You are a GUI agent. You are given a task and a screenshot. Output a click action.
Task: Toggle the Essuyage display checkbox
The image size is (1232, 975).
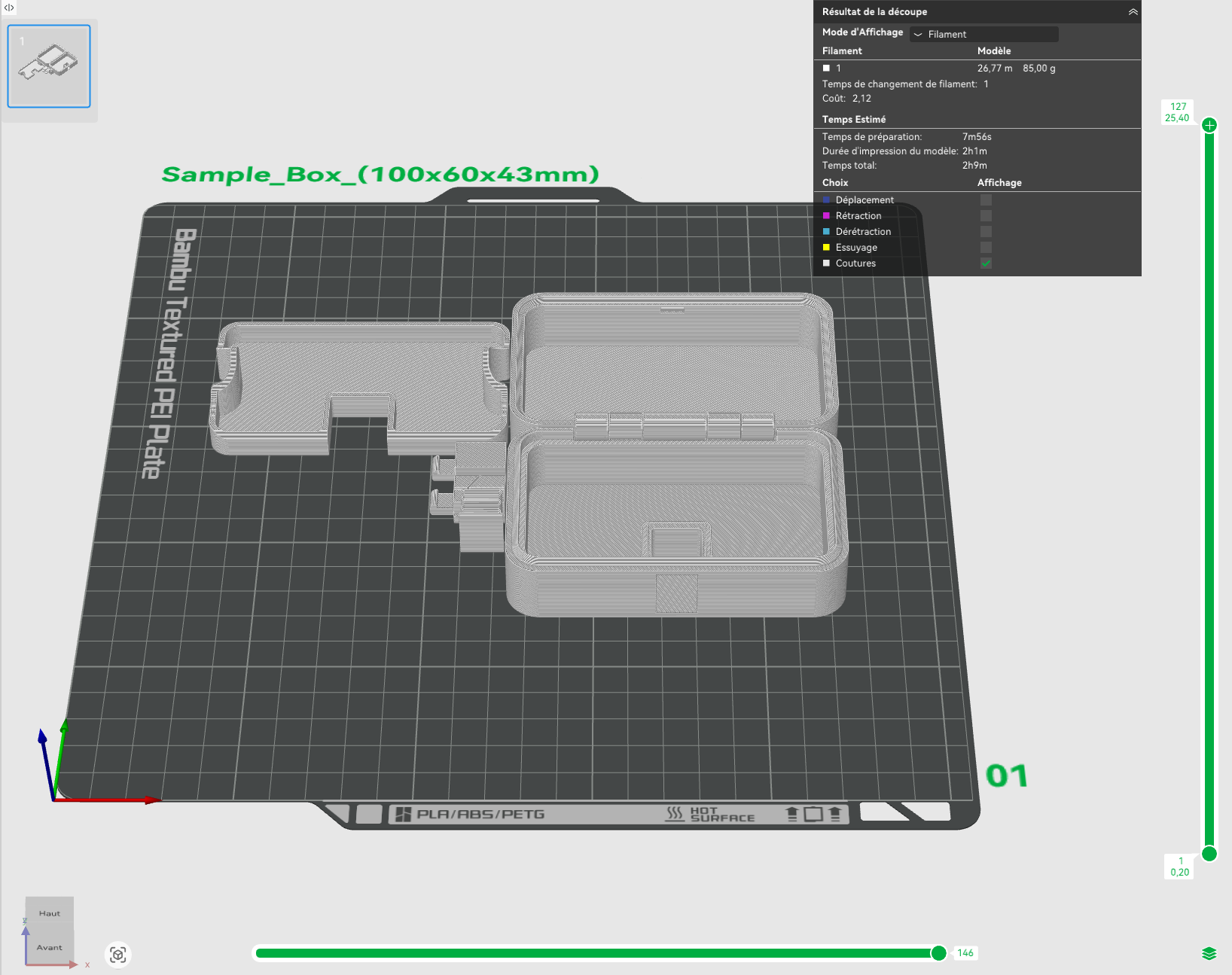click(986, 248)
